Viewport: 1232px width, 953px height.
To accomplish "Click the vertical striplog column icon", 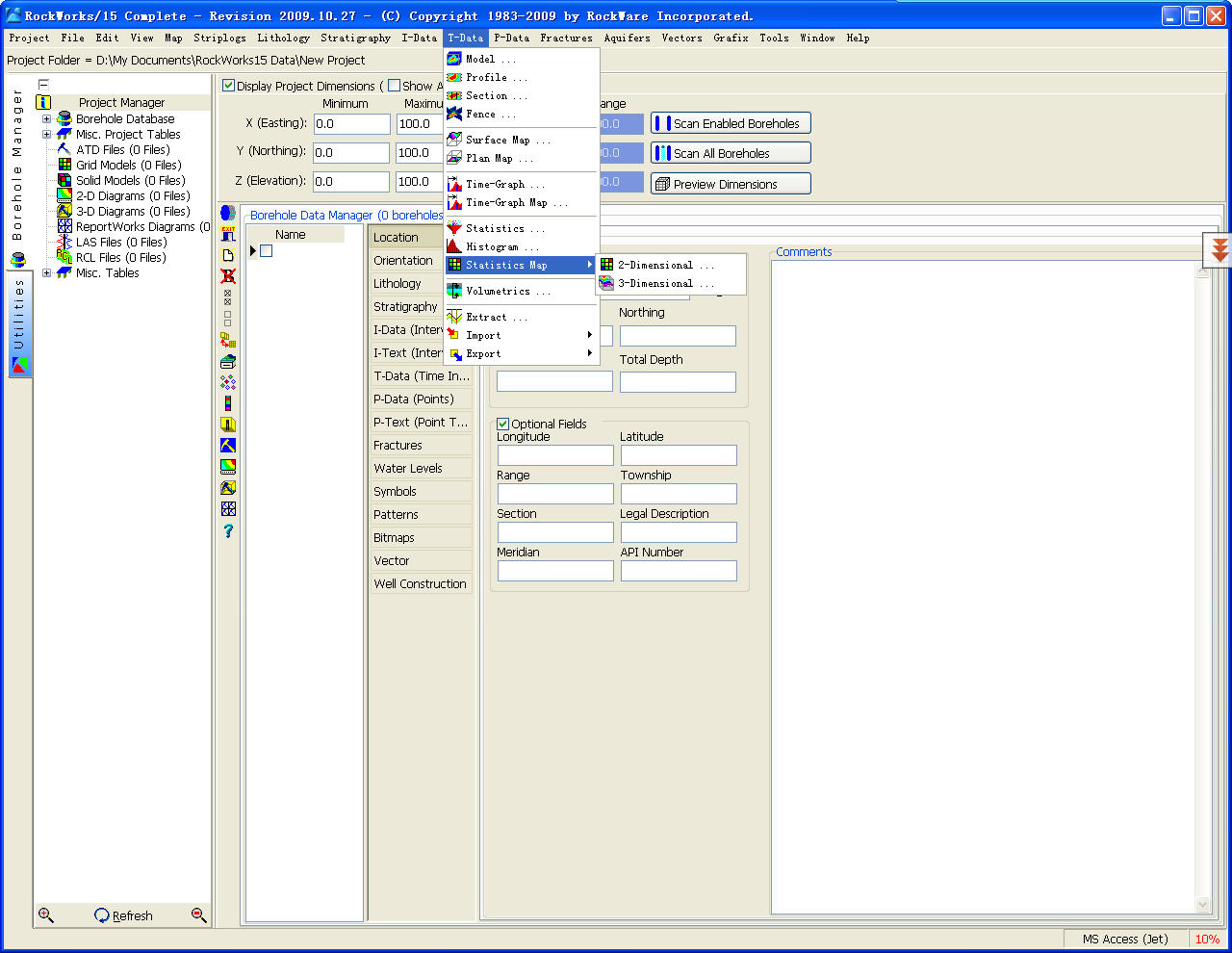I will pyautogui.click(x=228, y=403).
